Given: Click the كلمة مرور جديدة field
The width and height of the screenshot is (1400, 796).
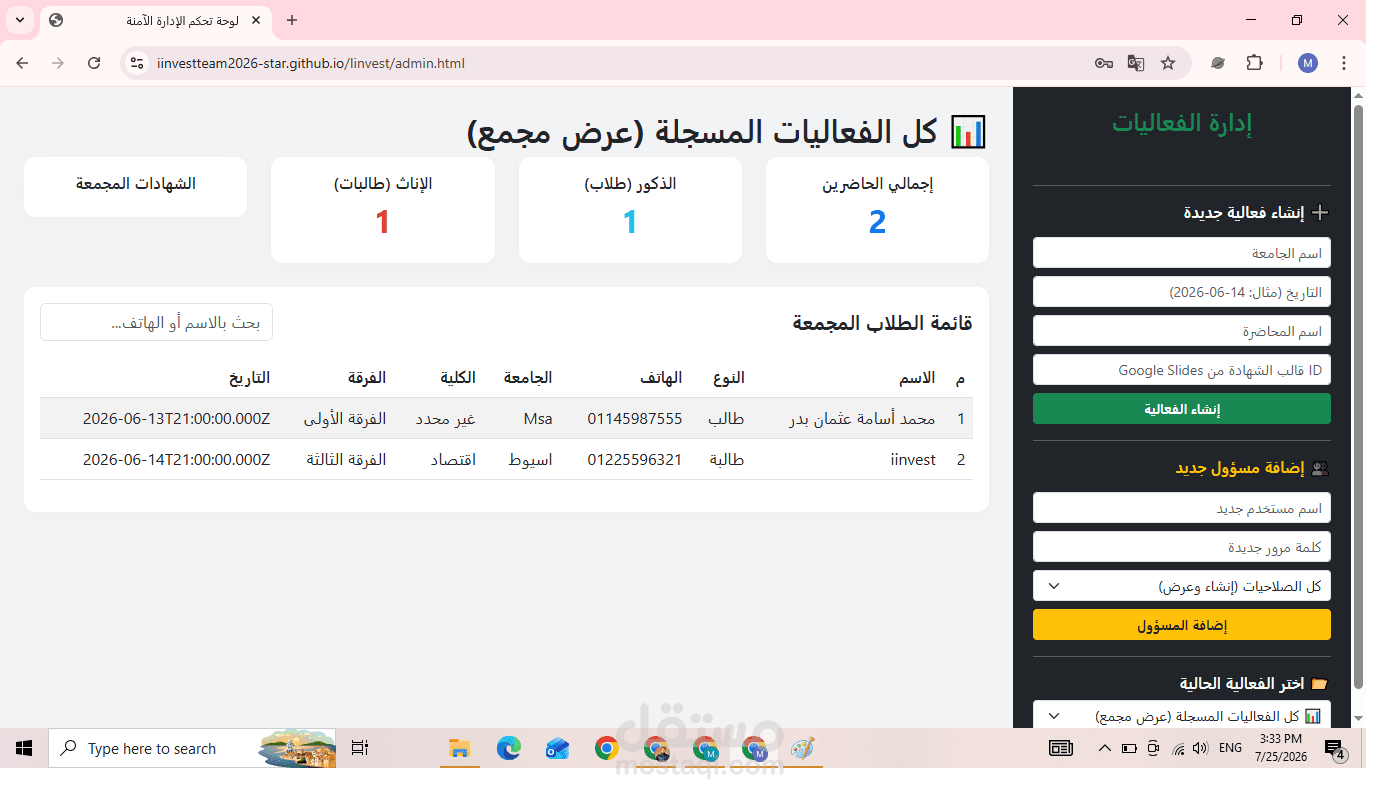Looking at the screenshot, I should [1182, 547].
